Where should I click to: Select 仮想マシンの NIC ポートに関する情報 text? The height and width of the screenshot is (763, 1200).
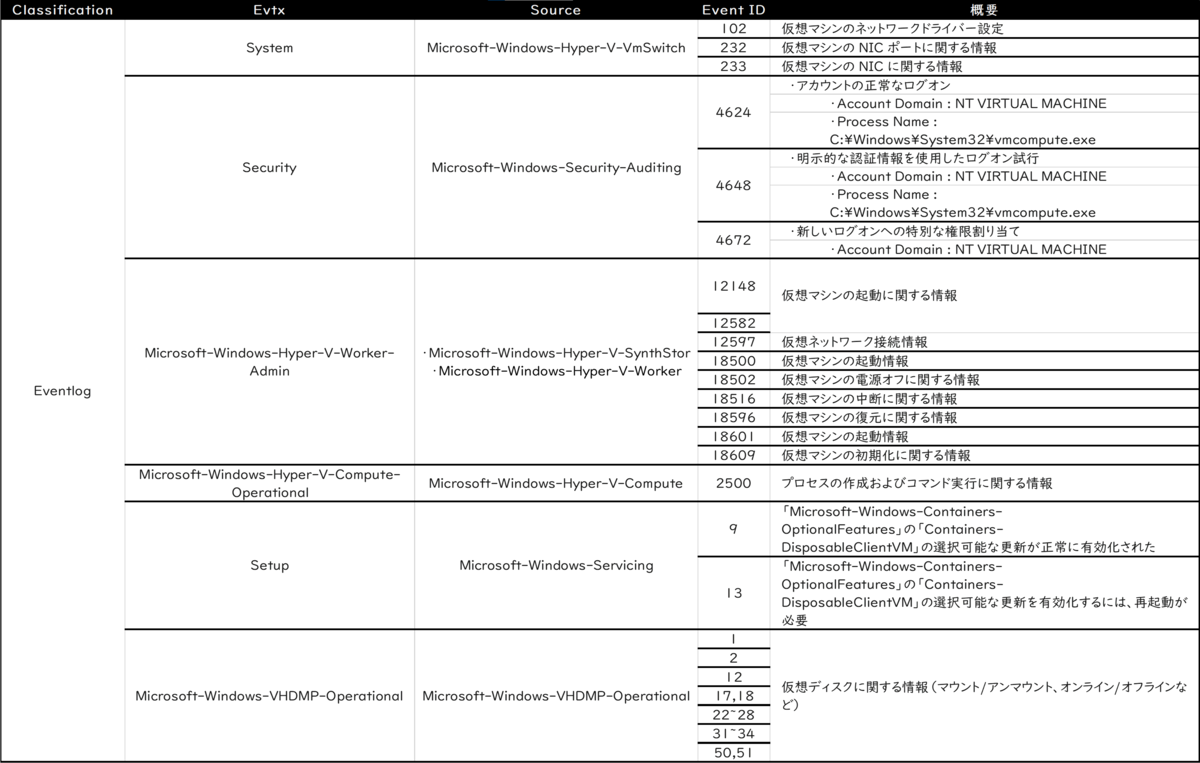click(888, 47)
